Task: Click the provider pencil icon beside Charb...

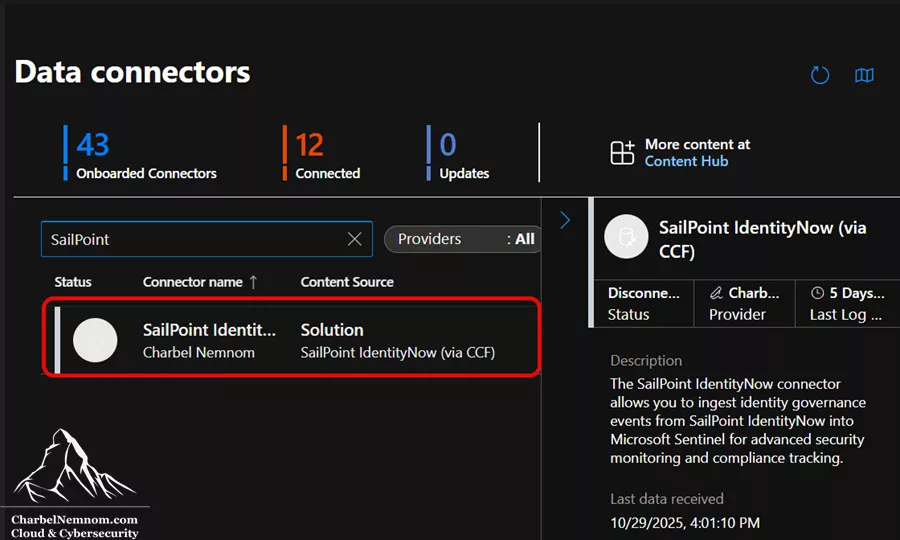Action: [716, 293]
